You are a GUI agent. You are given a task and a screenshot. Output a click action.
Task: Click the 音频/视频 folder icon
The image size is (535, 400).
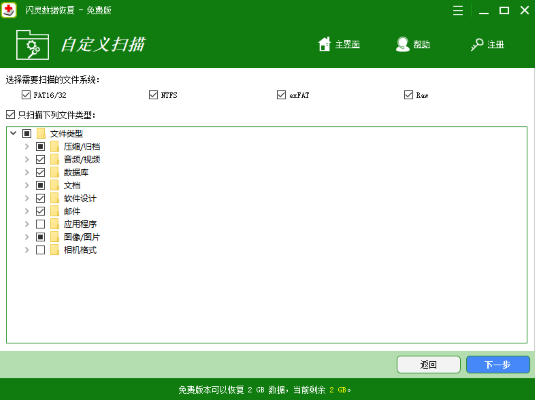(x=55, y=159)
